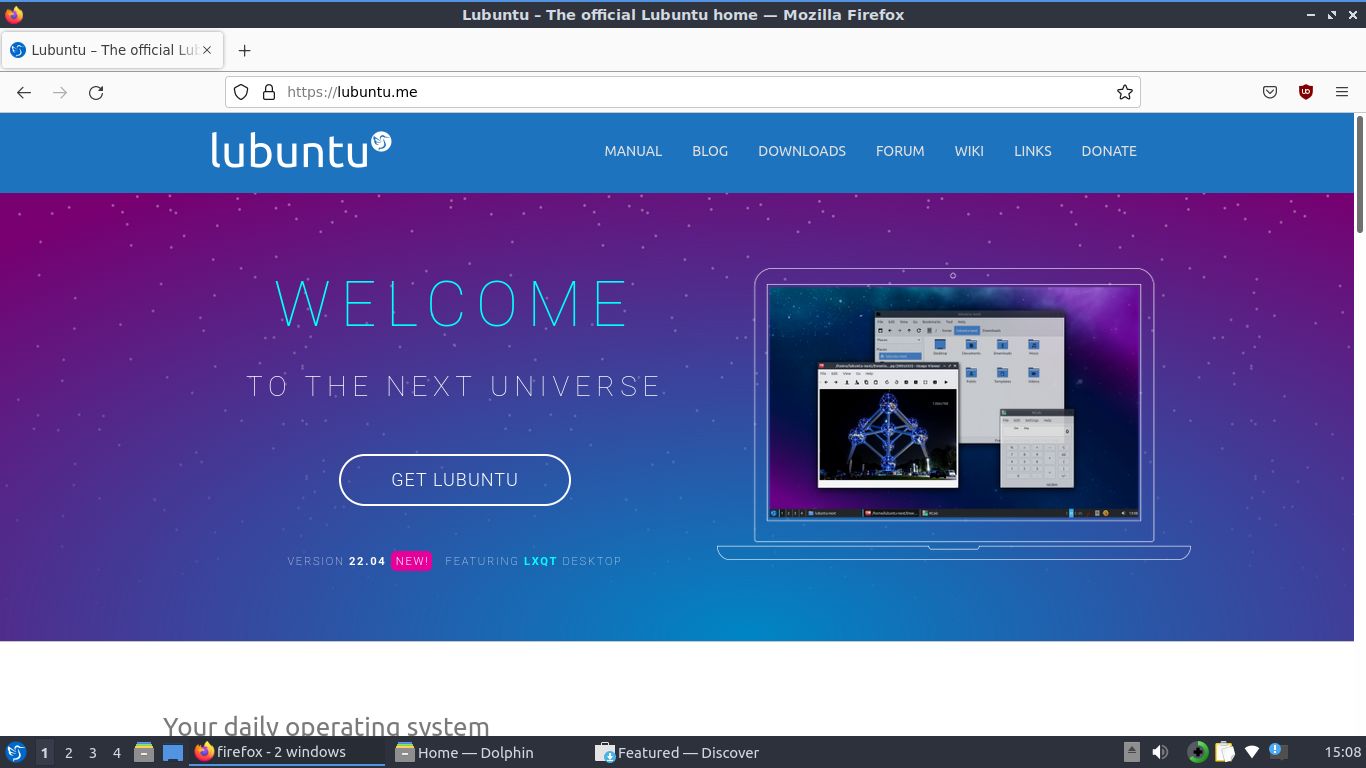Click the pink NEW! badge
The image size is (1366, 768).
point(412,561)
